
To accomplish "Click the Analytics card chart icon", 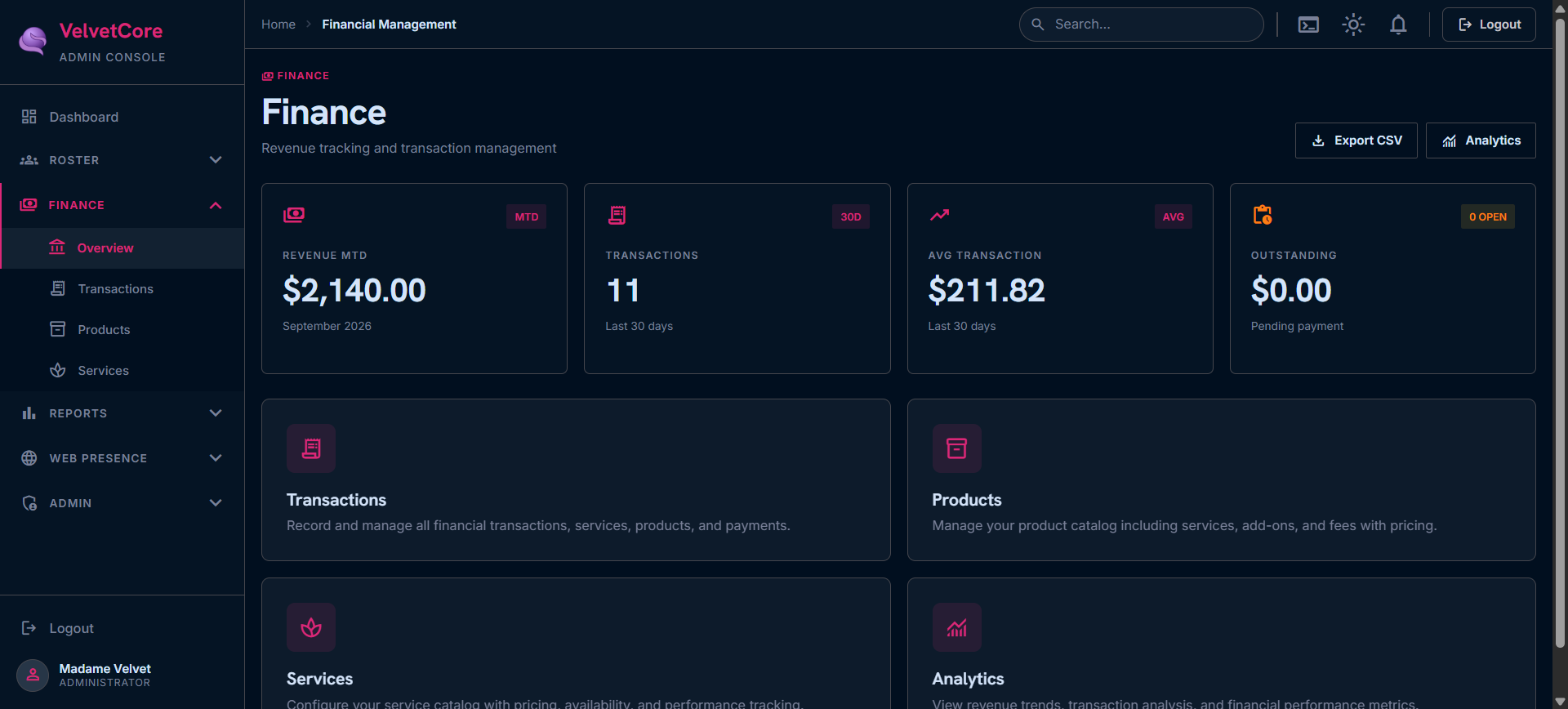I will [x=957, y=627].
